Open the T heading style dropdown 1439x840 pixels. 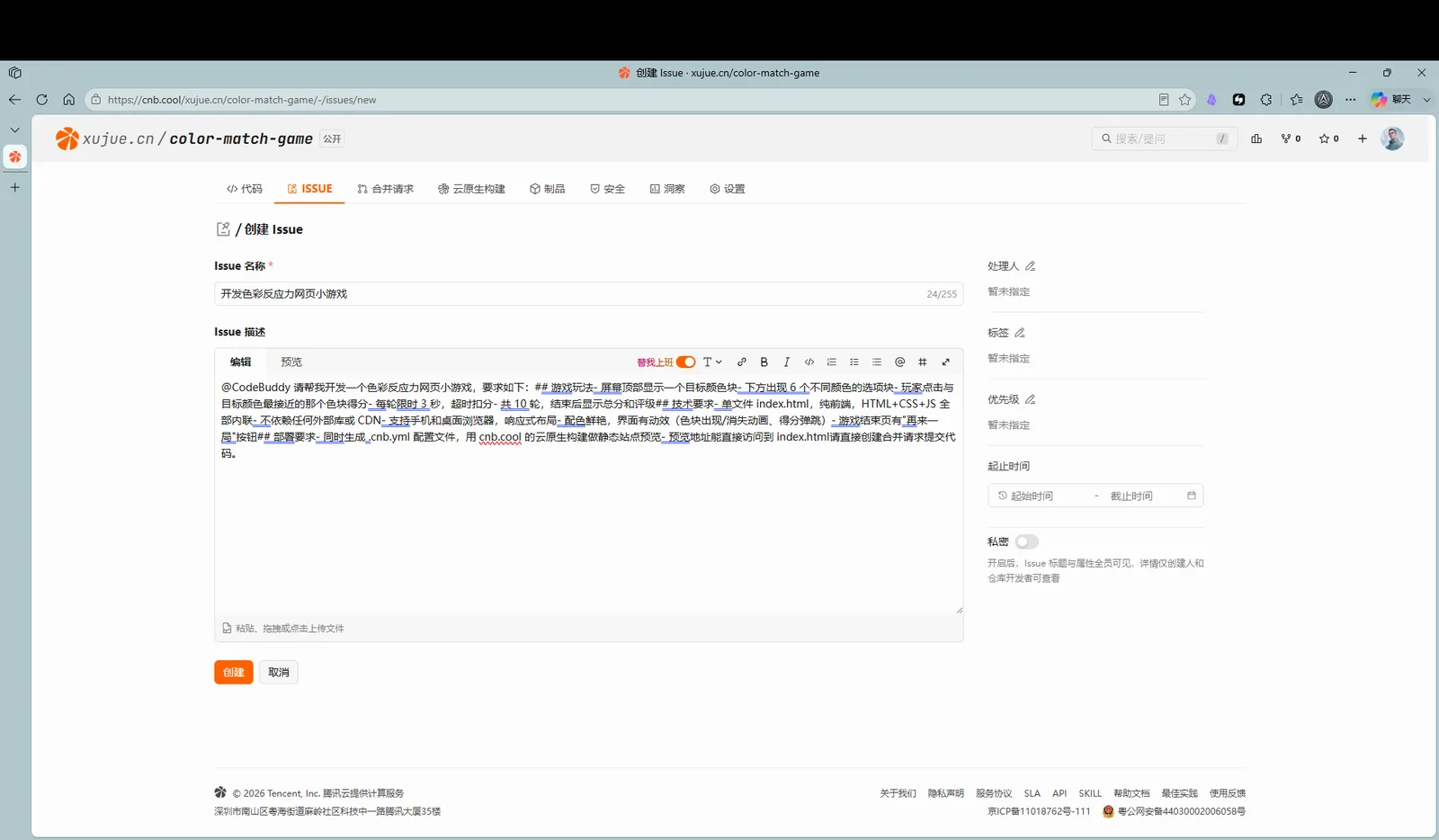coord(712,362)
